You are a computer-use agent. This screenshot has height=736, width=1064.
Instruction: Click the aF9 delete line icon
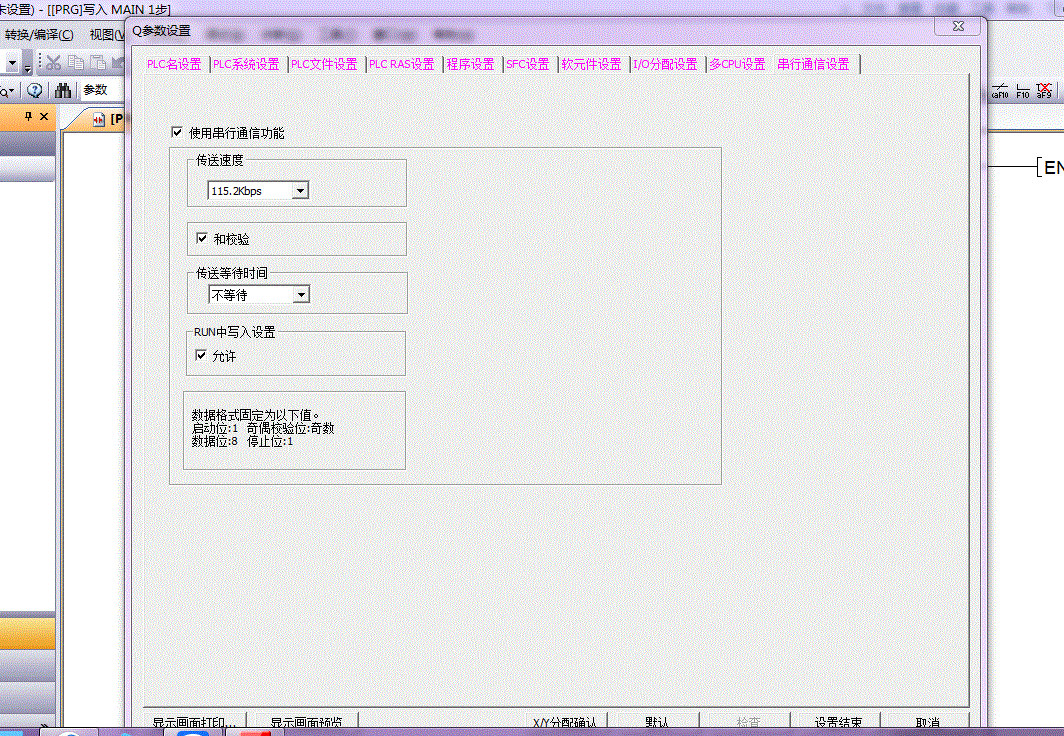[x=1044, y=91]
